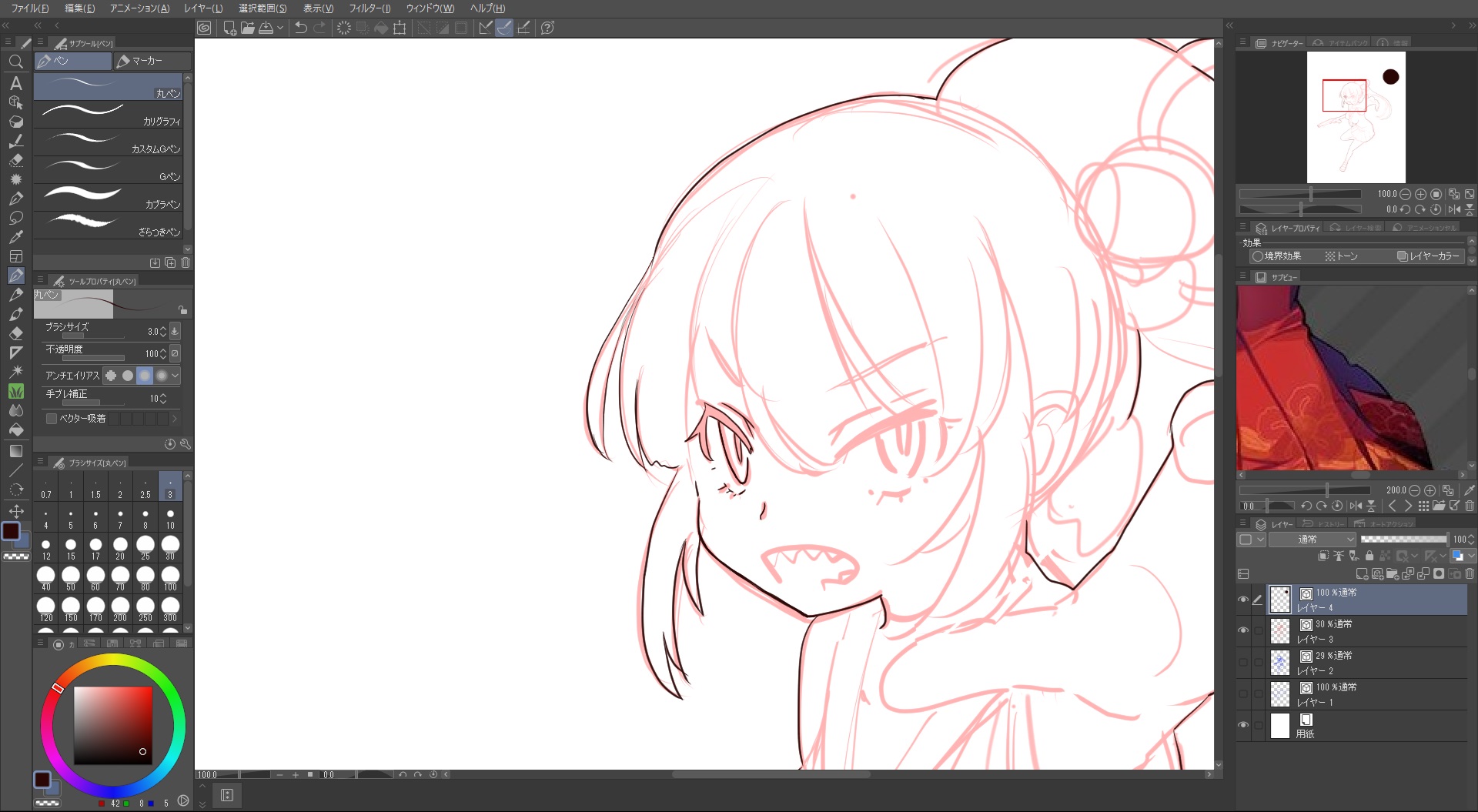The width and height of the screenshot is (1478, 812).
Task: Open the layer color swatch dropdown arrow
Action: [1472, 556]
